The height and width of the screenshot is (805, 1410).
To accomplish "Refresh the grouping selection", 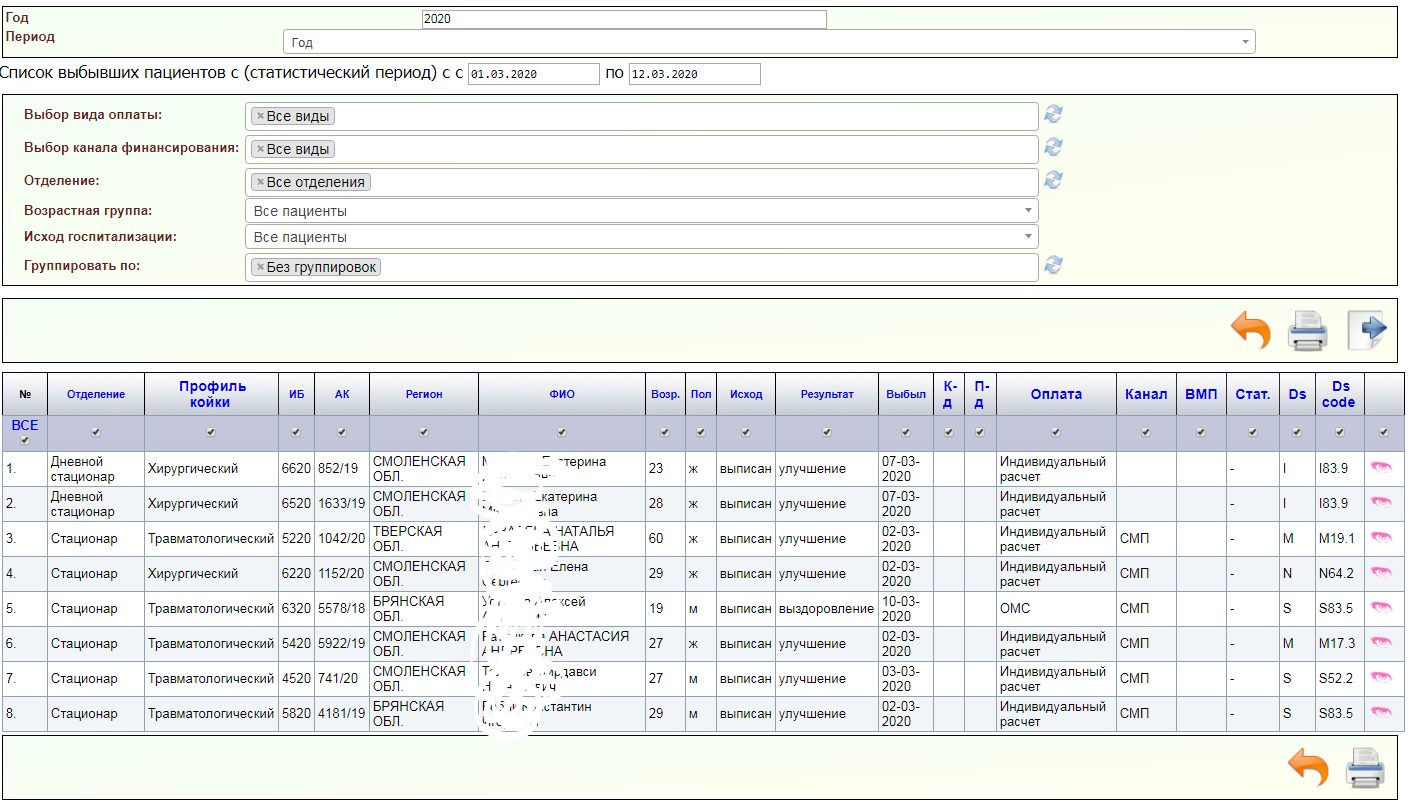I will click(x=1053, y=266).
